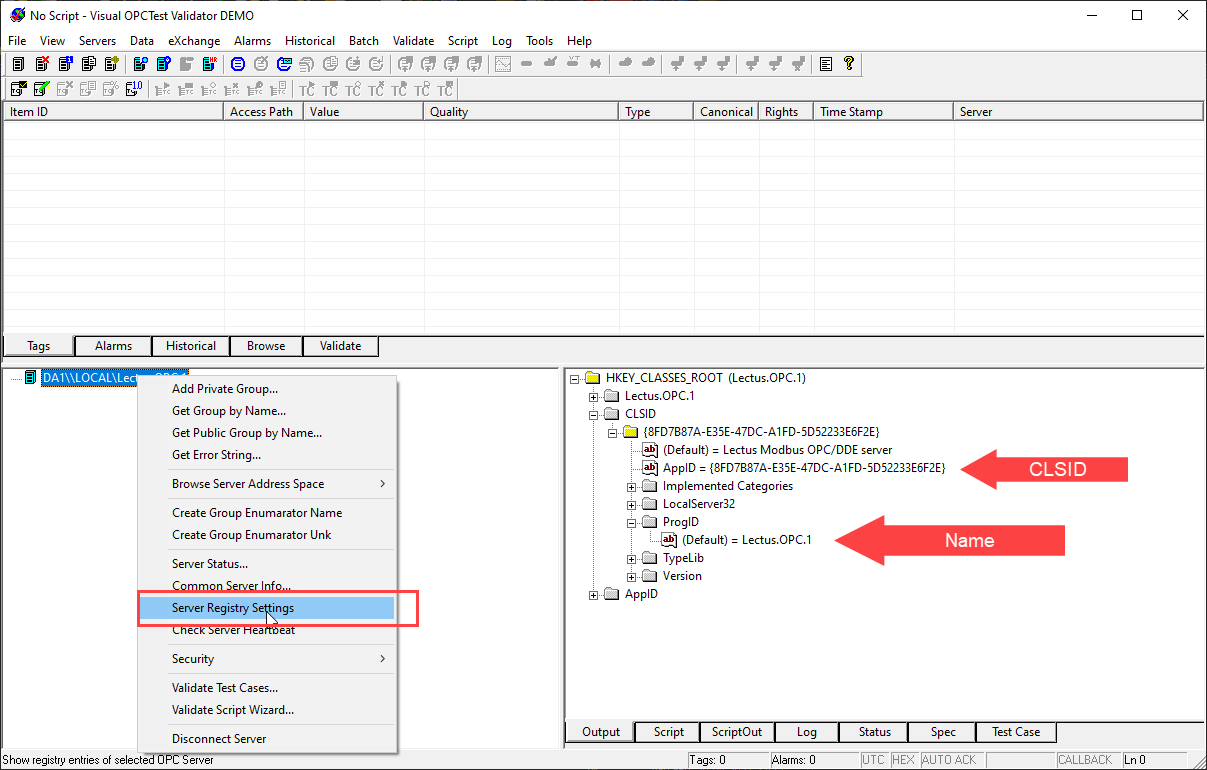The image size is (1207, 770).
Task: Expand the Version folder
Action: [632, 576]
